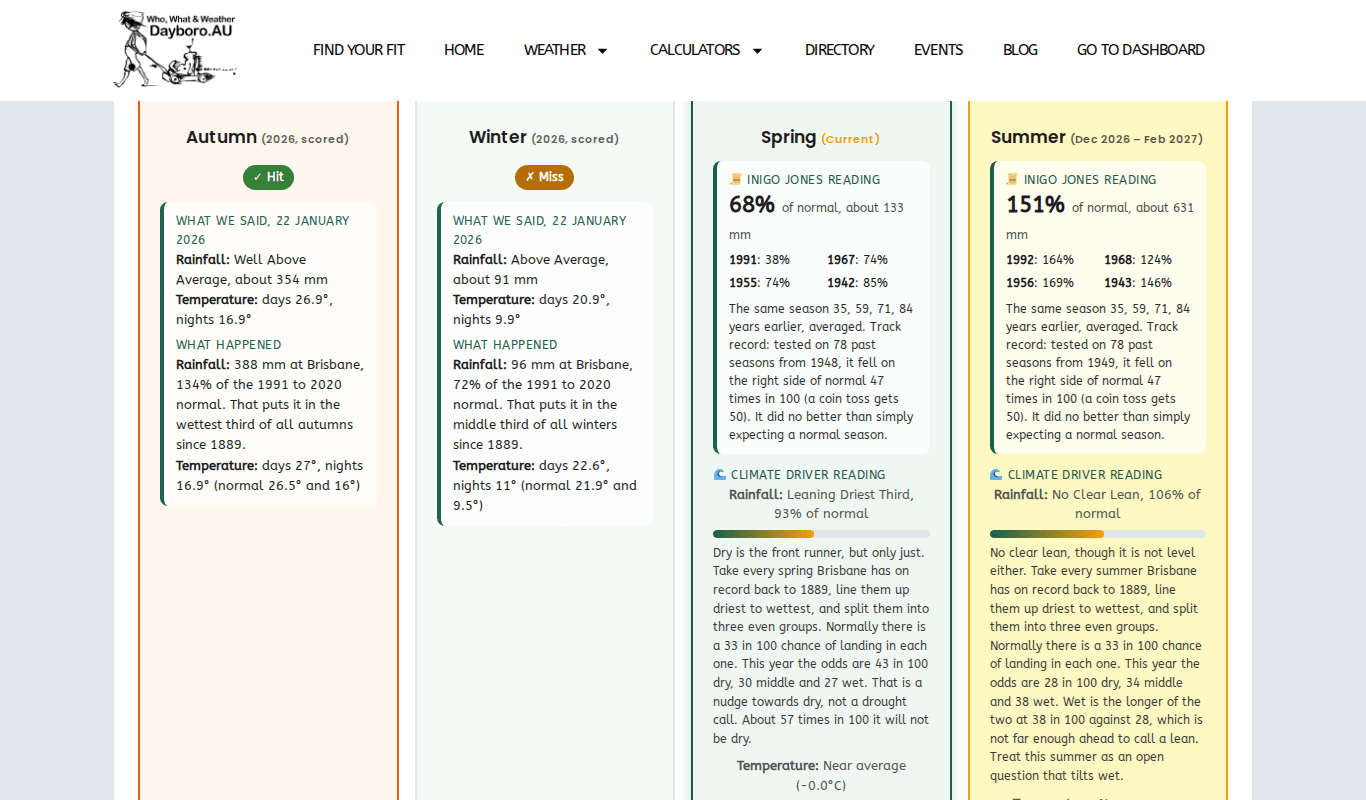Viewport: 1366px width, 800px height.
Task: Click the Winter Miss badge
Action: [544, 177]
